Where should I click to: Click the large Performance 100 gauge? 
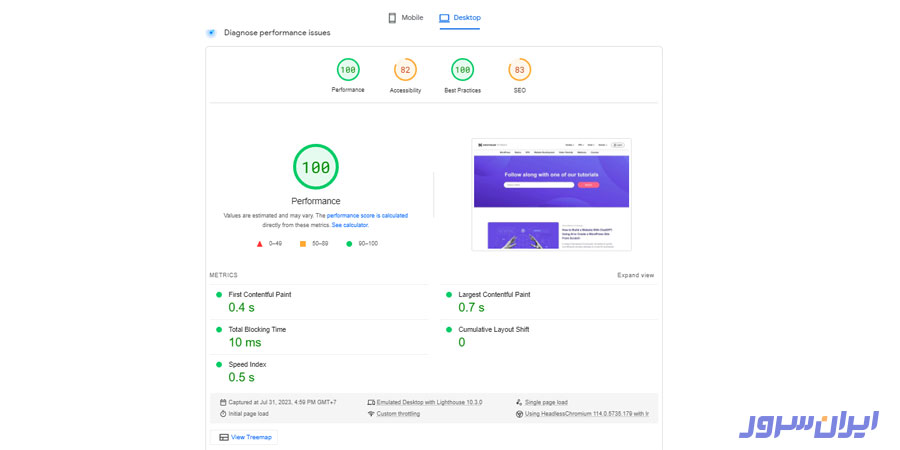click(x=315, y=167)
